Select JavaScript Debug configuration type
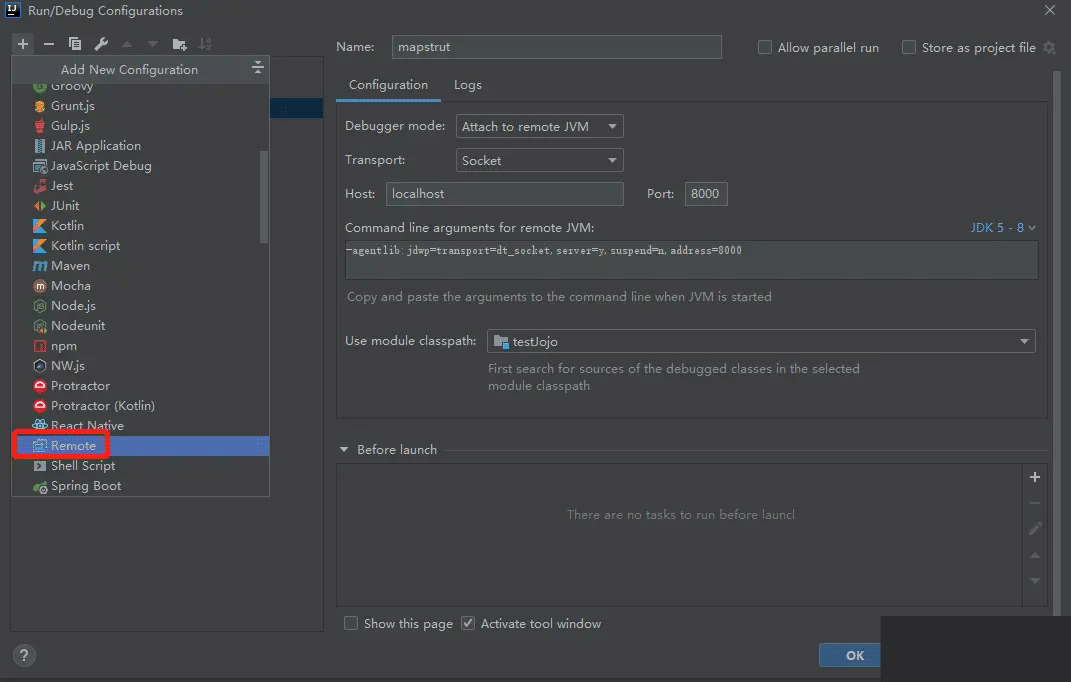The width and height of the screenshot is (1071, 682). 140,165
